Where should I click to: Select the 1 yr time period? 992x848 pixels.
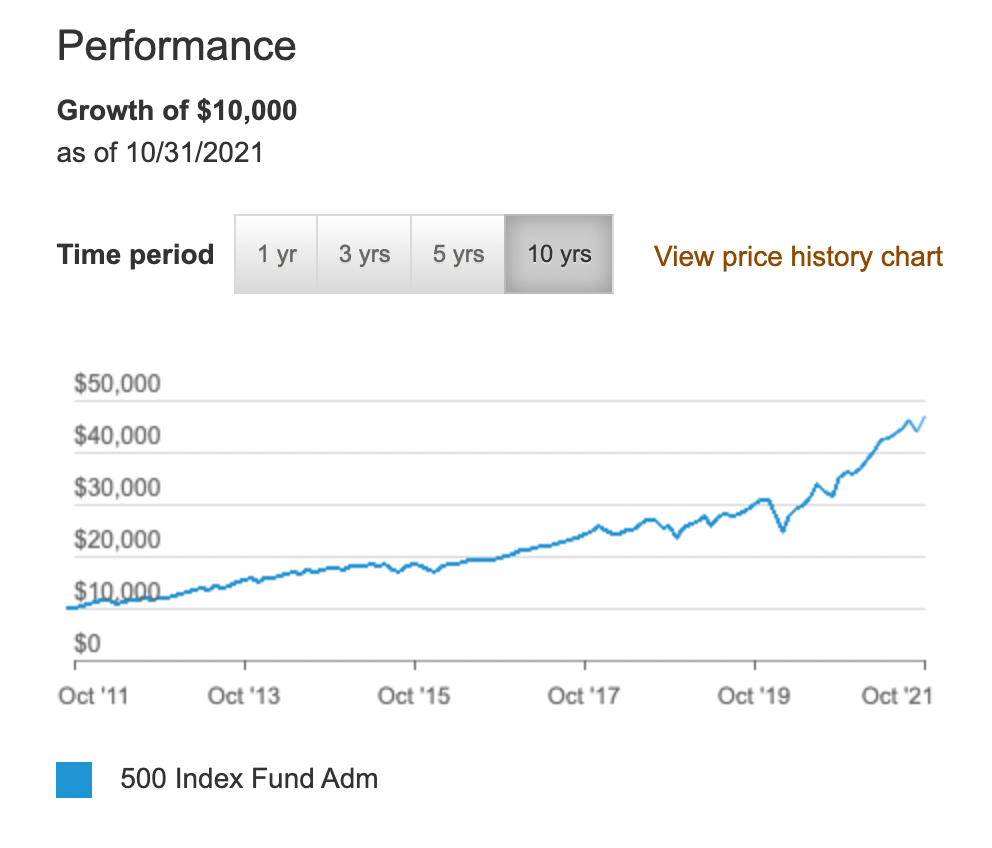coord(276,254)
